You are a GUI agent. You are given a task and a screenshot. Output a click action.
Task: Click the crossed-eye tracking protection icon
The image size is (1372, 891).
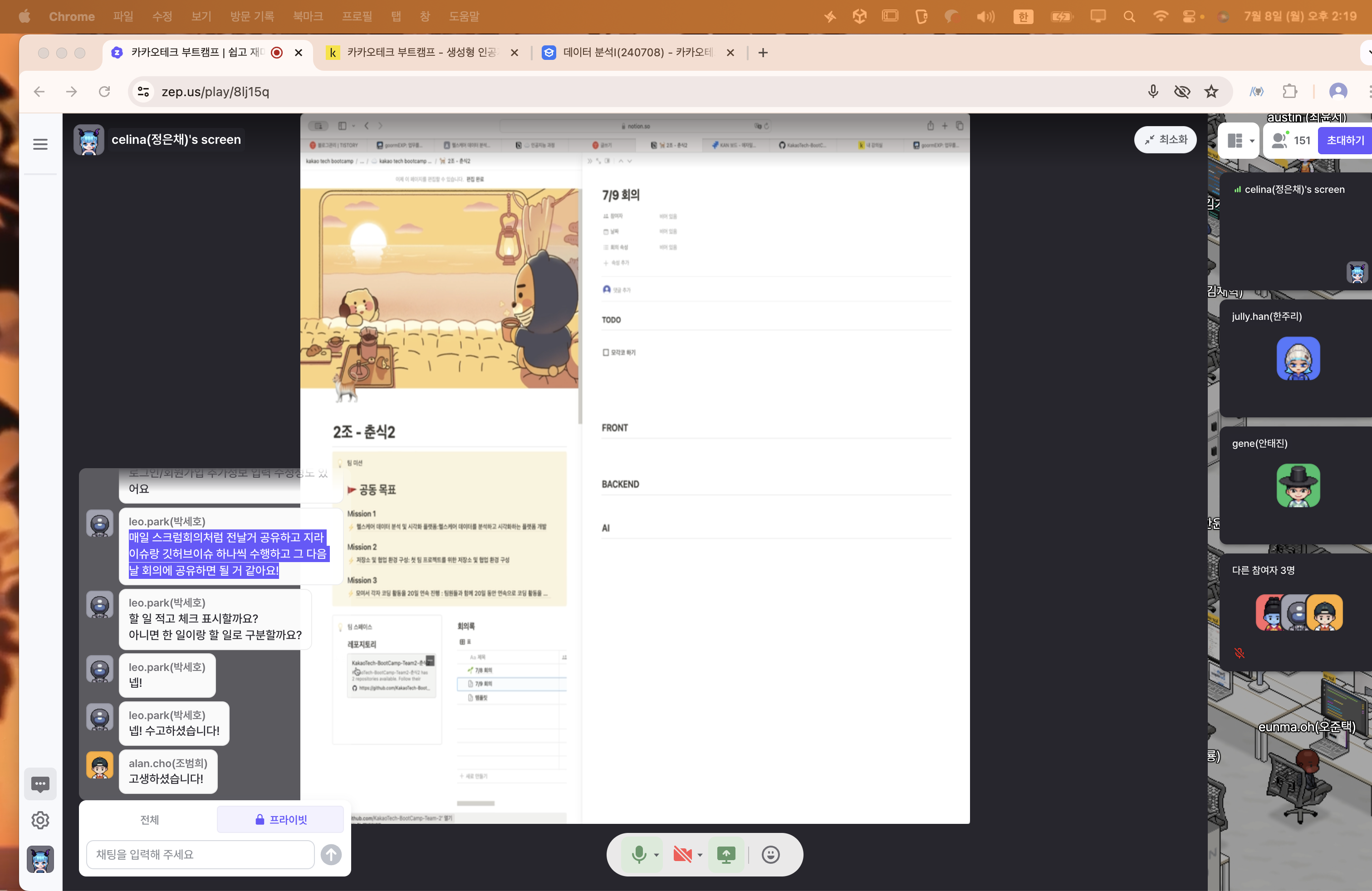tap(1182, 92)
